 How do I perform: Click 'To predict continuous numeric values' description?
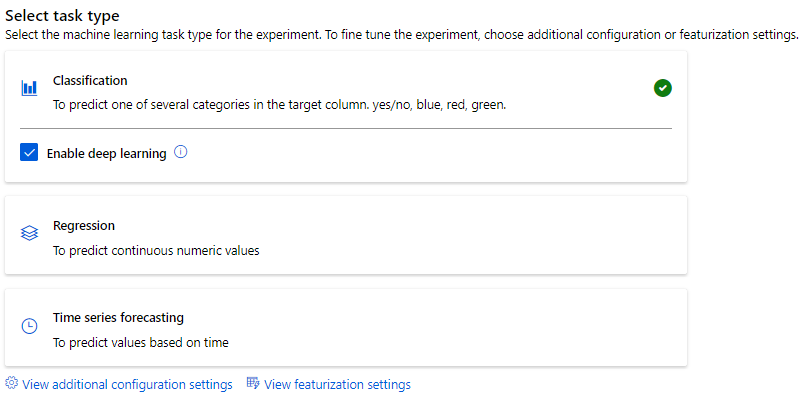(156, 251)
